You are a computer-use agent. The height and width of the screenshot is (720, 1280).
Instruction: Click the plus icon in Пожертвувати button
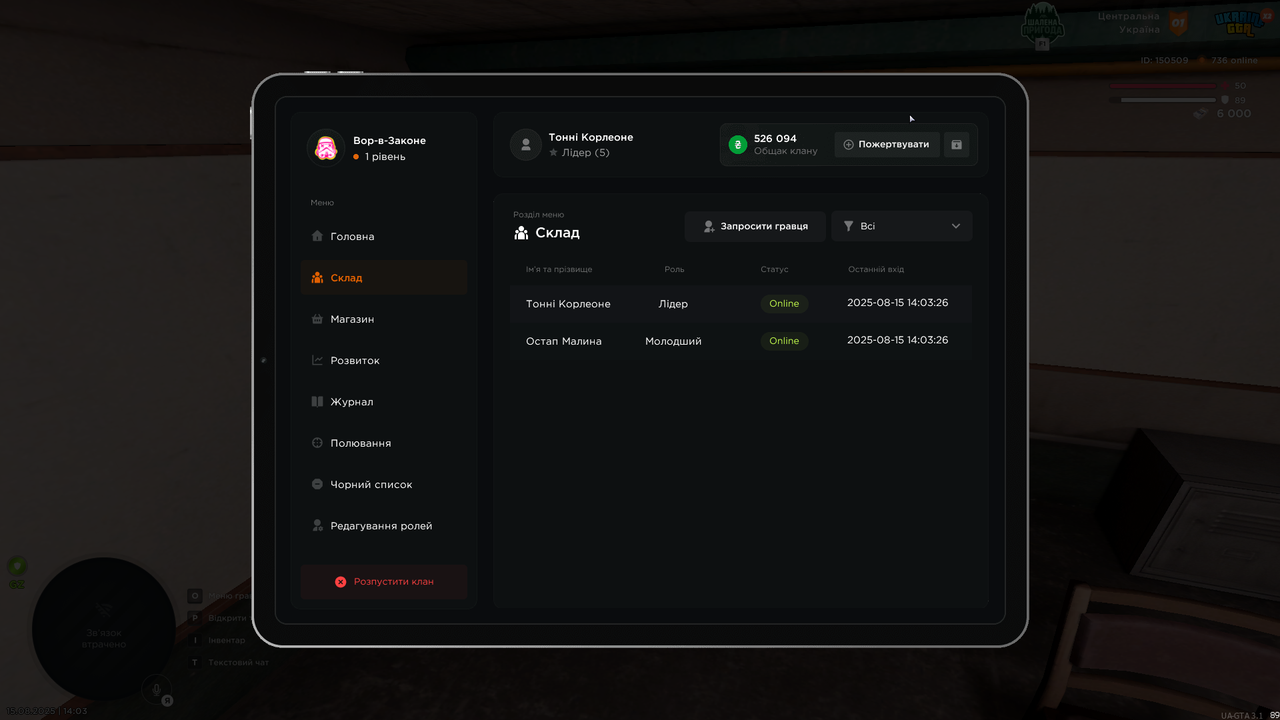[849, 145]
